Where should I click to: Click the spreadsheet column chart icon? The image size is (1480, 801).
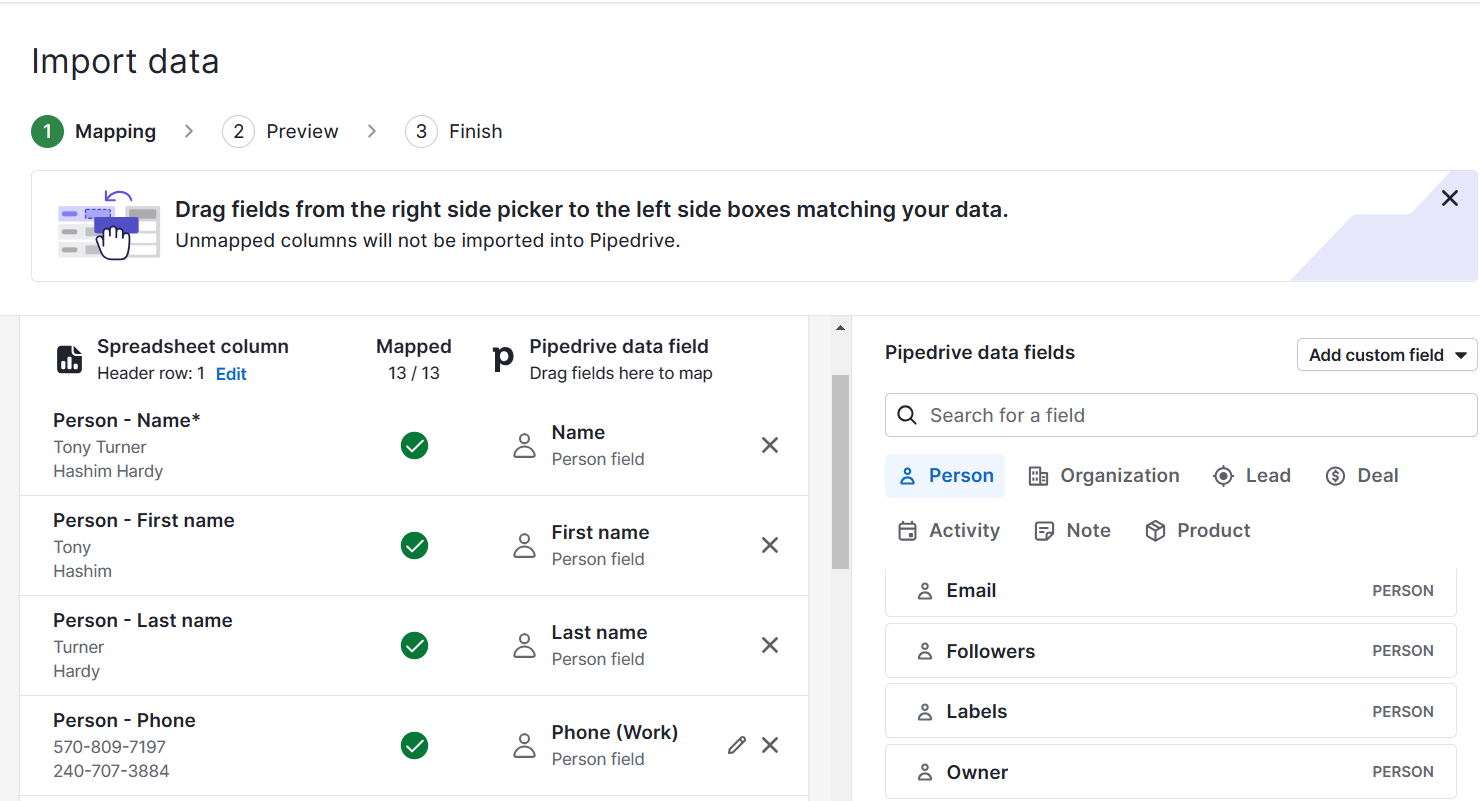coord(69,359)
